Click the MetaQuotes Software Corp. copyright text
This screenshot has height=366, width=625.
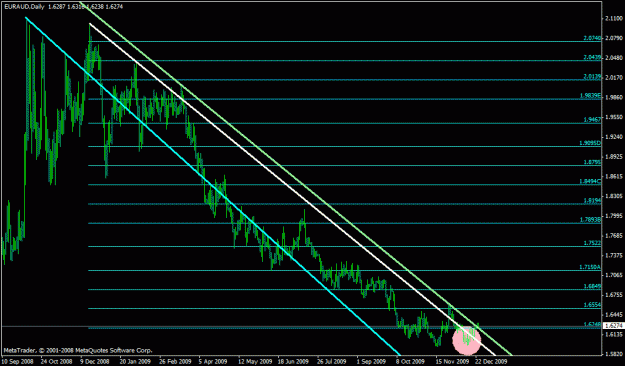pyautogui.click(x=77, y=351)
